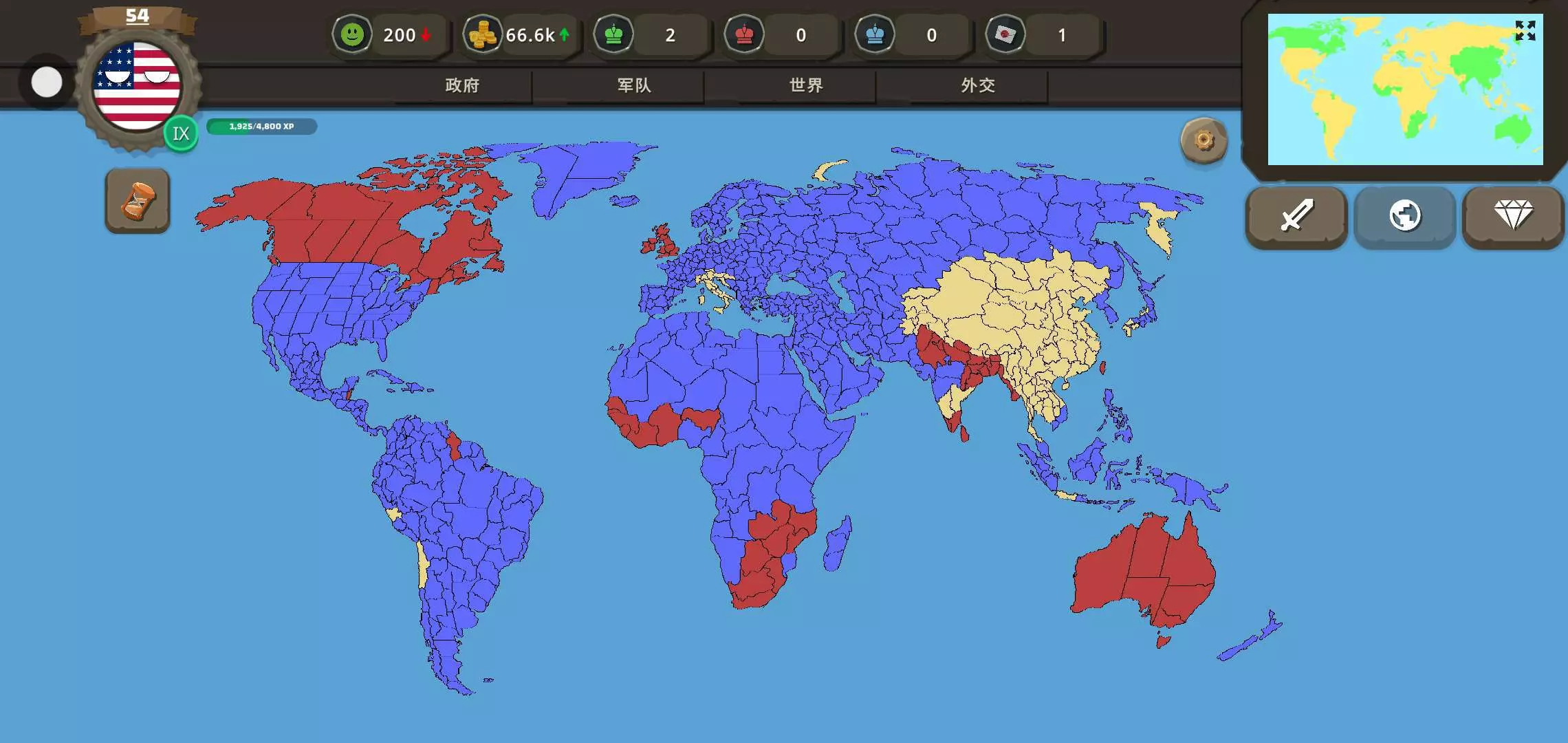Open the 政府 government tab
Image resolution: width=1568 pixels, height=743 pixels.
click(462, 85)
